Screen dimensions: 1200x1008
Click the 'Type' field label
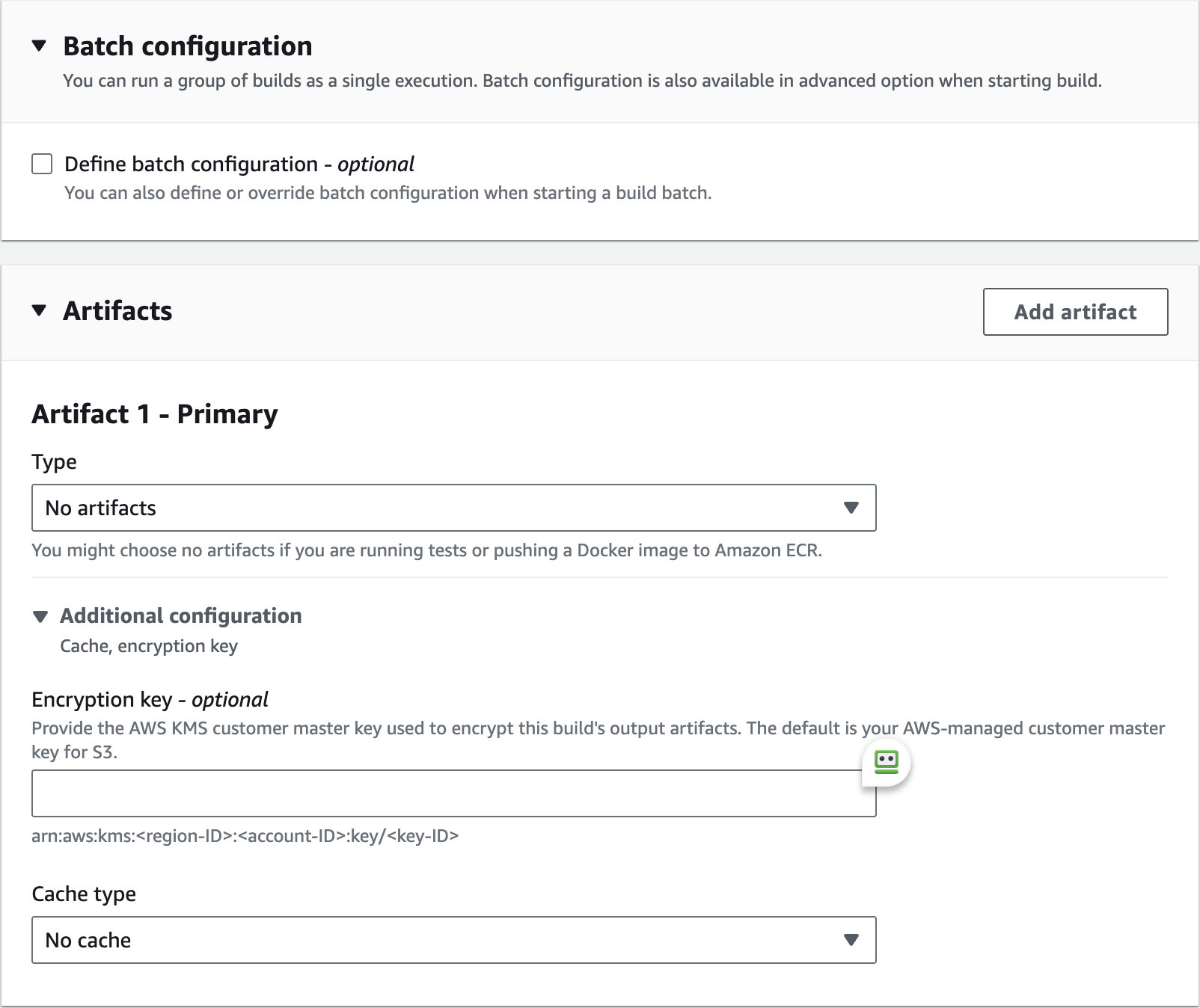pyautogui.click(x=54, y=462)
